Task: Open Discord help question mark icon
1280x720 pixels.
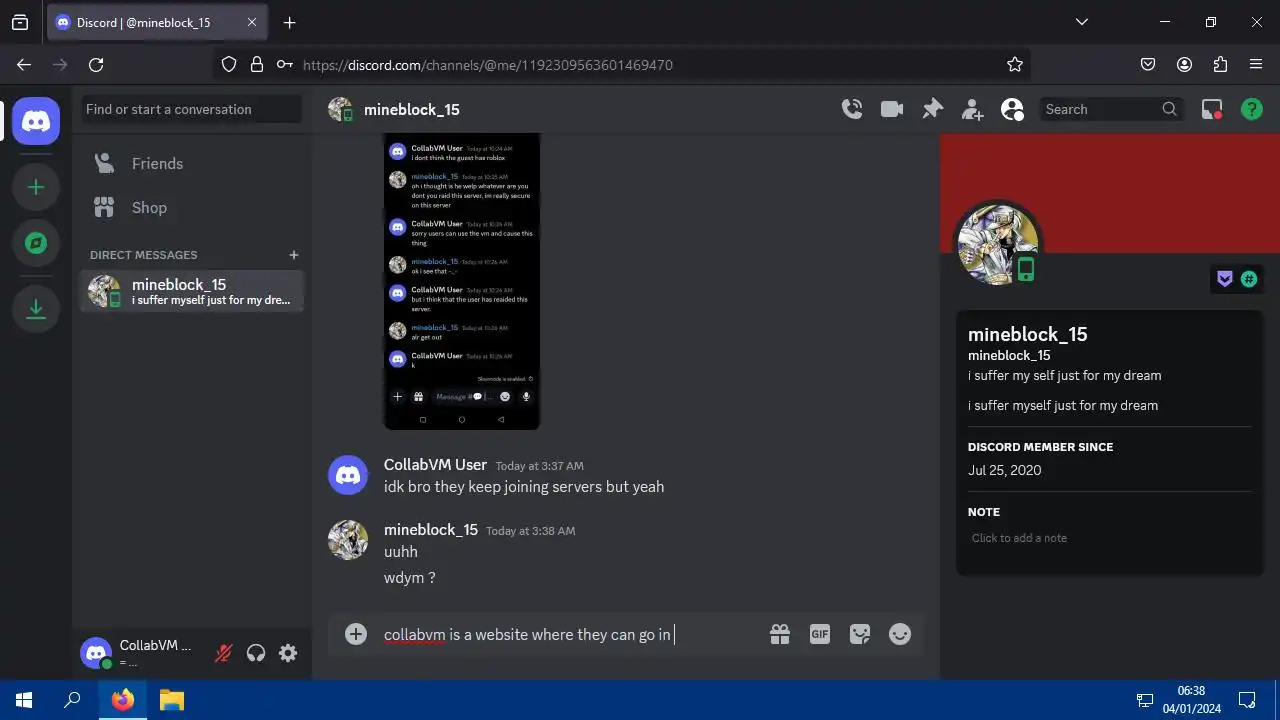Action: 1252,109
